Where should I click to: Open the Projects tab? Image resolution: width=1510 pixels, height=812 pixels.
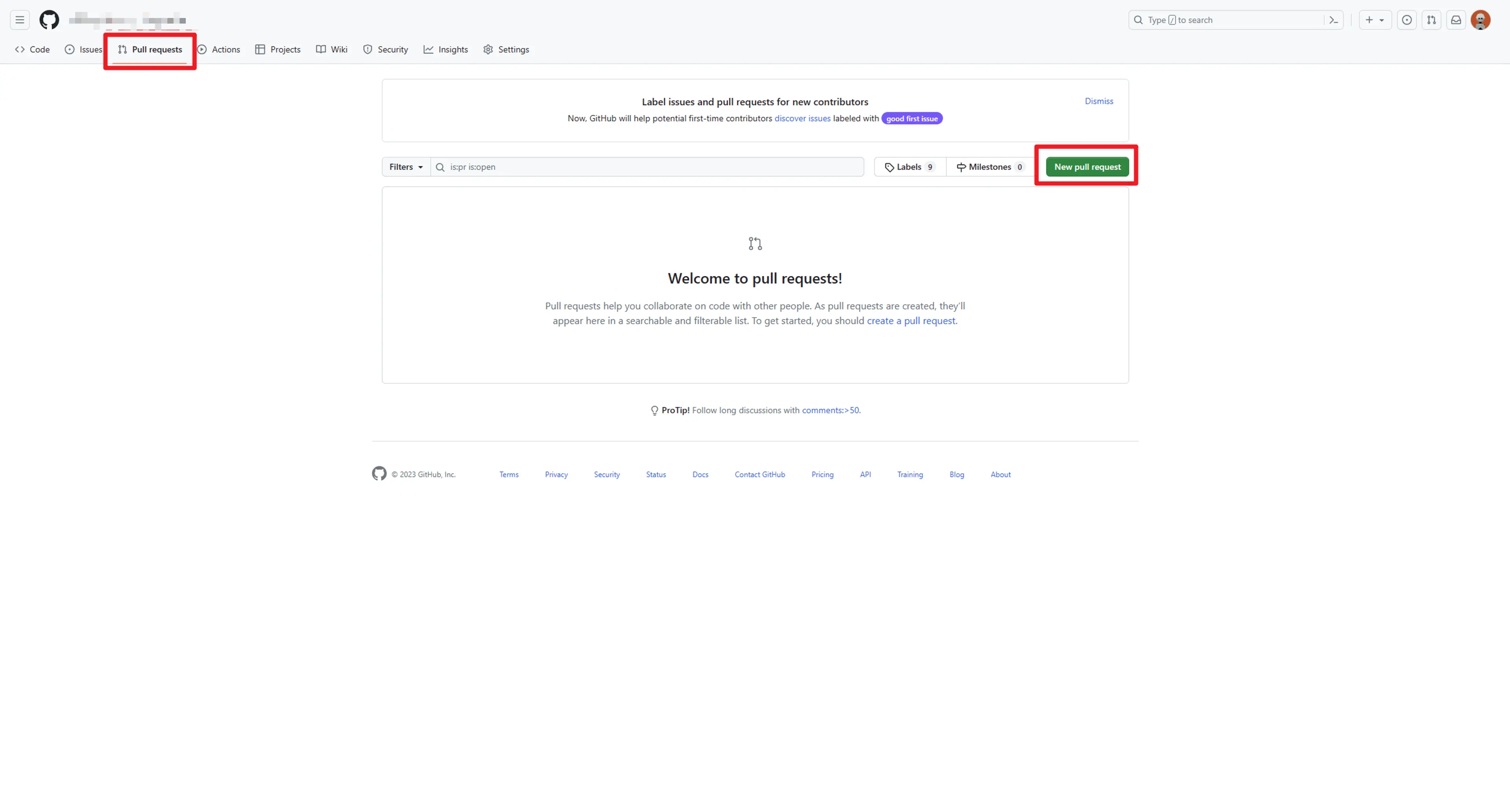click(278, 49)
